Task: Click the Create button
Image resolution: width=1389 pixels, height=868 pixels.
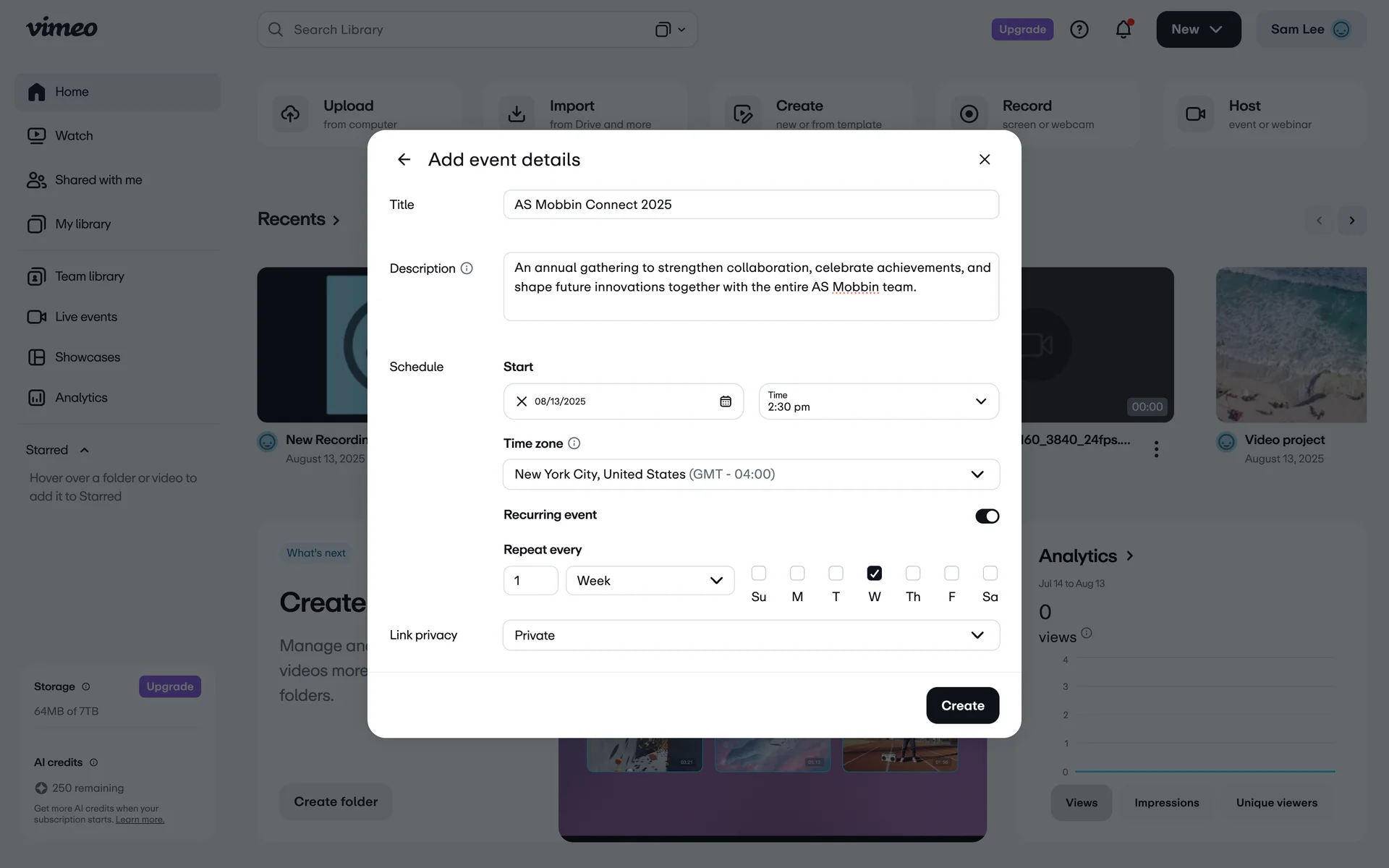Action: click(x=962, y=705)
